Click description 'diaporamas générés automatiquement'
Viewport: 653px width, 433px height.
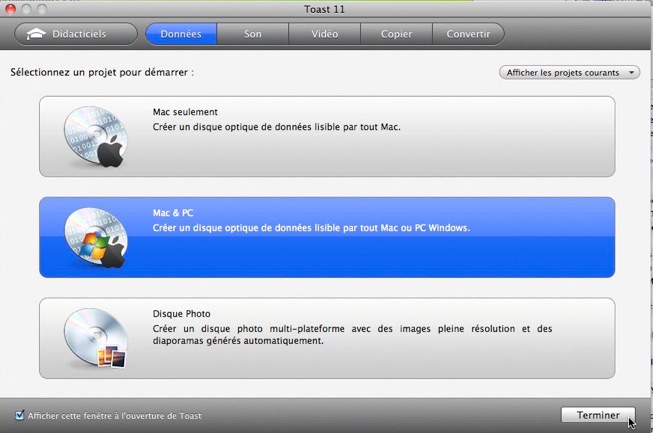click(x=238, y=341)
